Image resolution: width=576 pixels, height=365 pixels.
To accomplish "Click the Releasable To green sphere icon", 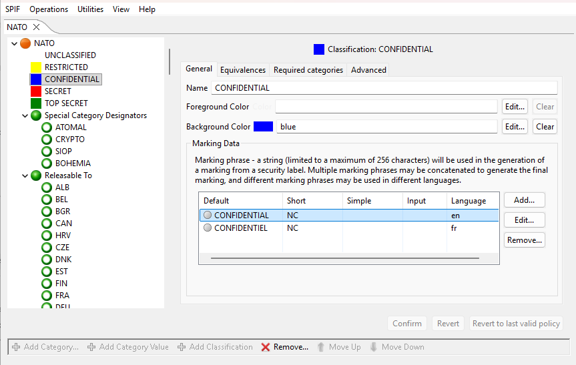I will coord(36,176).
